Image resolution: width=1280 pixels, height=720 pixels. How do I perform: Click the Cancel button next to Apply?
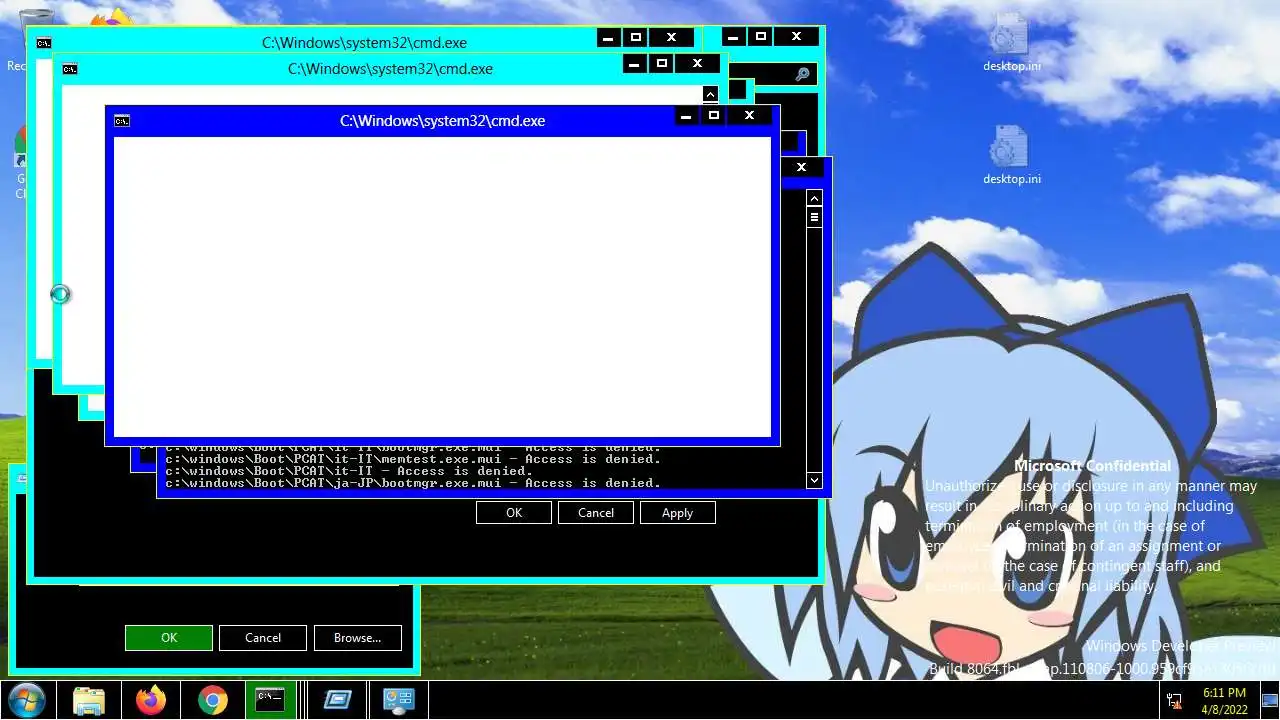point(596,513)
